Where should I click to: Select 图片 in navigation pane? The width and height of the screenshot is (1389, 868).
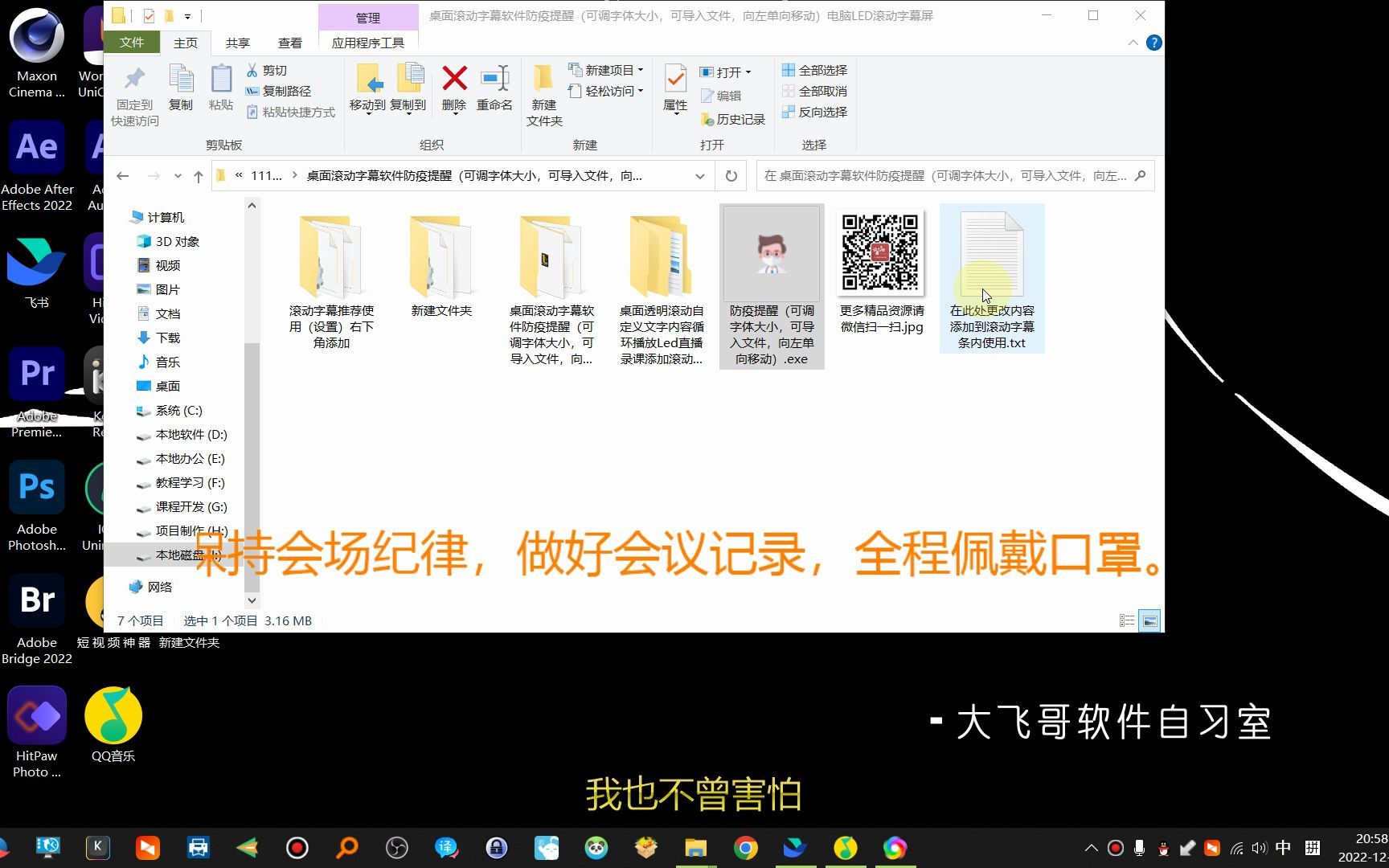point(159,290)
